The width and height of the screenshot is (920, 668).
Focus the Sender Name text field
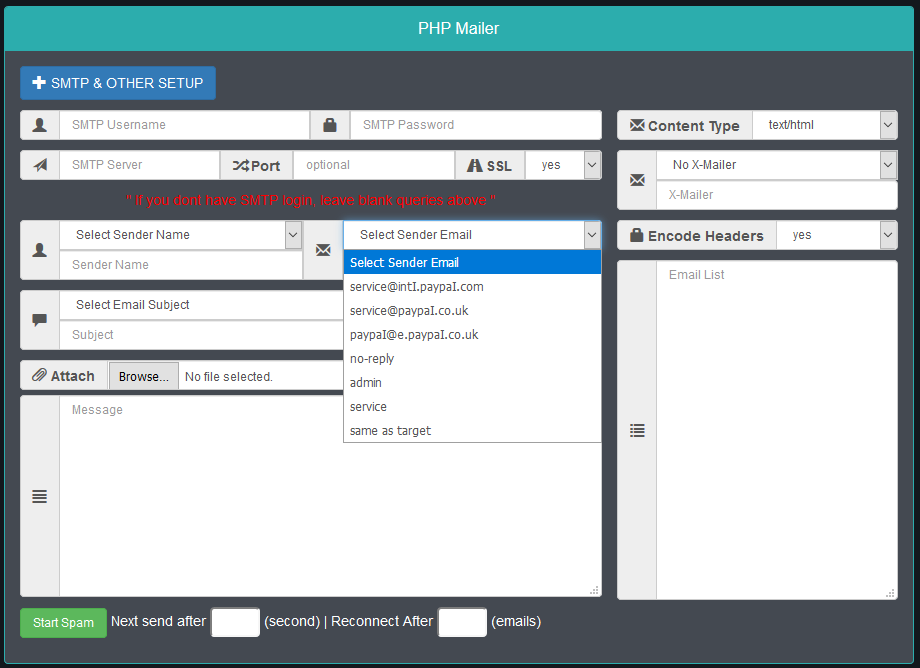pyautogui.click(x=181, y=265)
